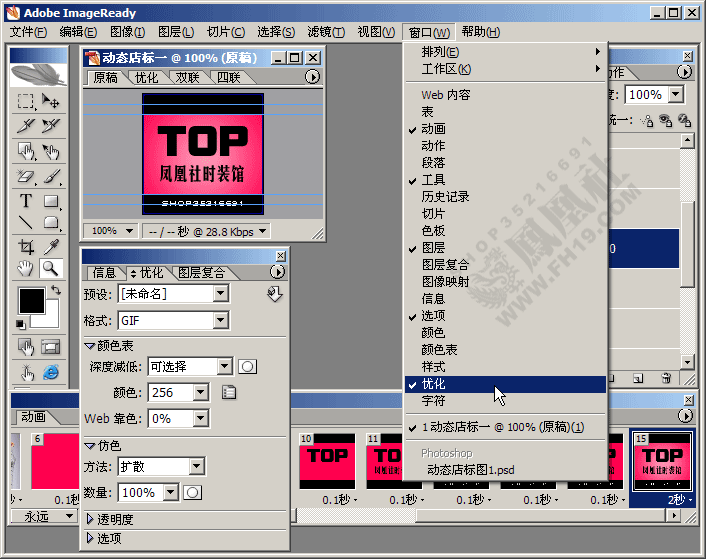The width and height of the screenshot is (706, 559).
Task: Collapse the 颜色表 section
Action: (90, 346)
